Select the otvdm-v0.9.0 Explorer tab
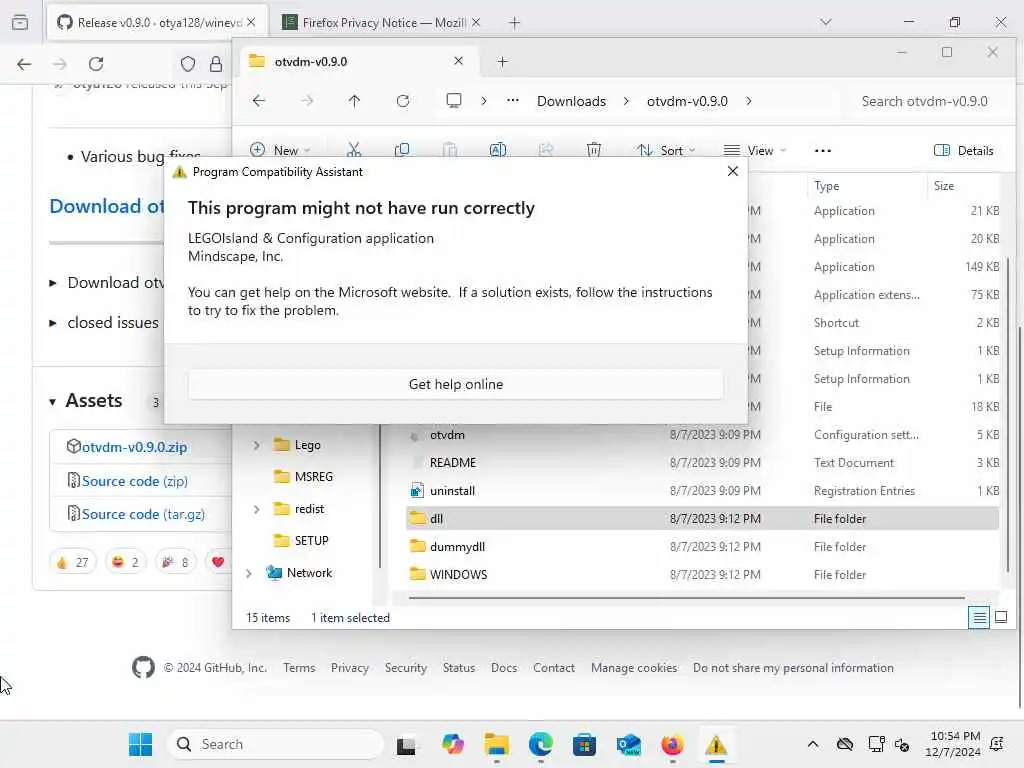This screenshot has width=1024, height=768. pyautogui.click(x=357, y=61)
